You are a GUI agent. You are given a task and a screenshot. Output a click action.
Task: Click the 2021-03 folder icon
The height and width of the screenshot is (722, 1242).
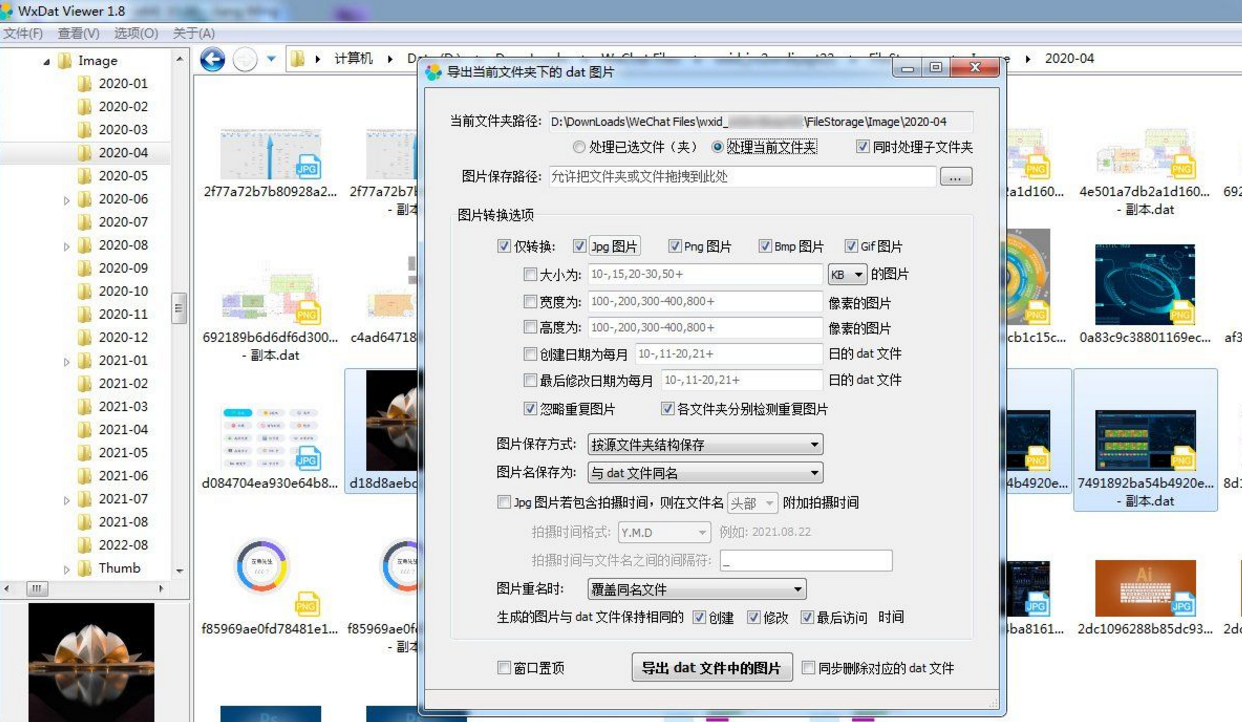(x=85, y=407)
